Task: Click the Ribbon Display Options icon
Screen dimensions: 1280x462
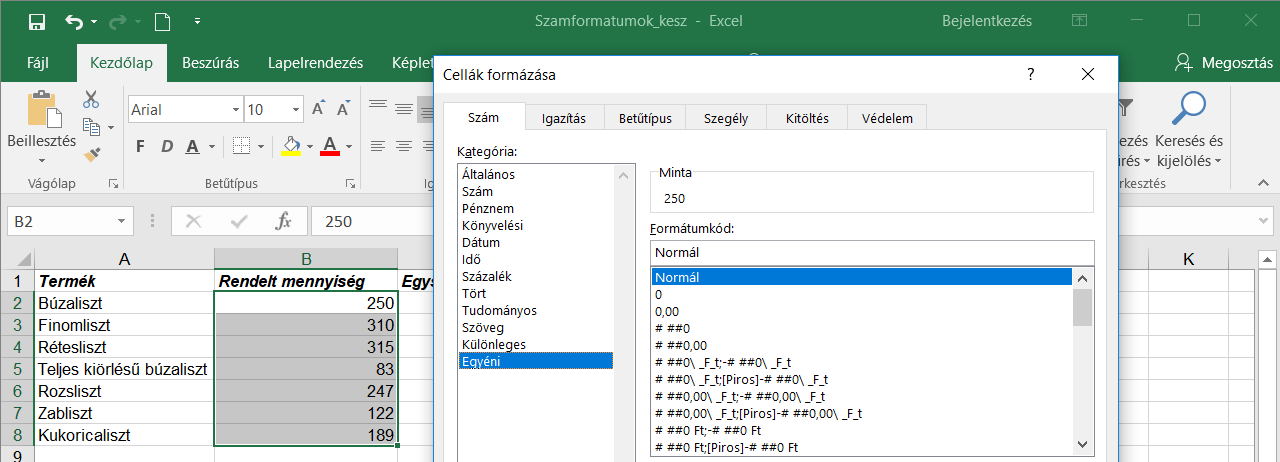Action: click(x=1079, y=20)
